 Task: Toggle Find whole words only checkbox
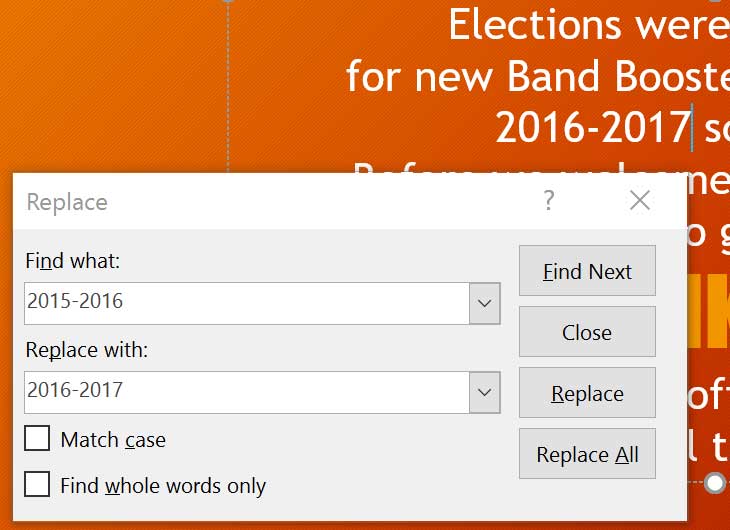pyautogui.click(x=38, y=485)
